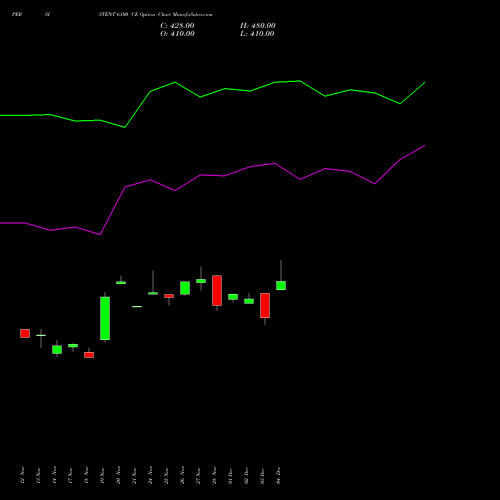Select the 19 Nov date label

tap(102, 475)
